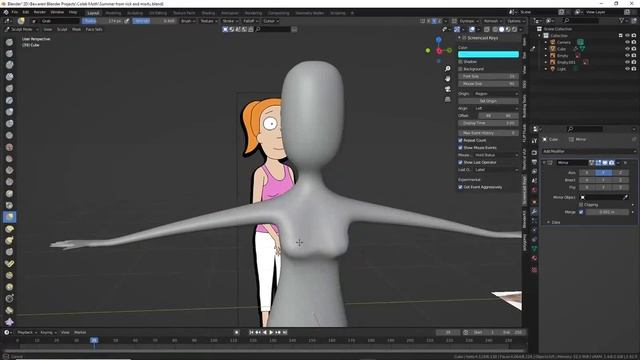
Task: Click the Mirror Object eyedropper icon
Action: point(625,197)
